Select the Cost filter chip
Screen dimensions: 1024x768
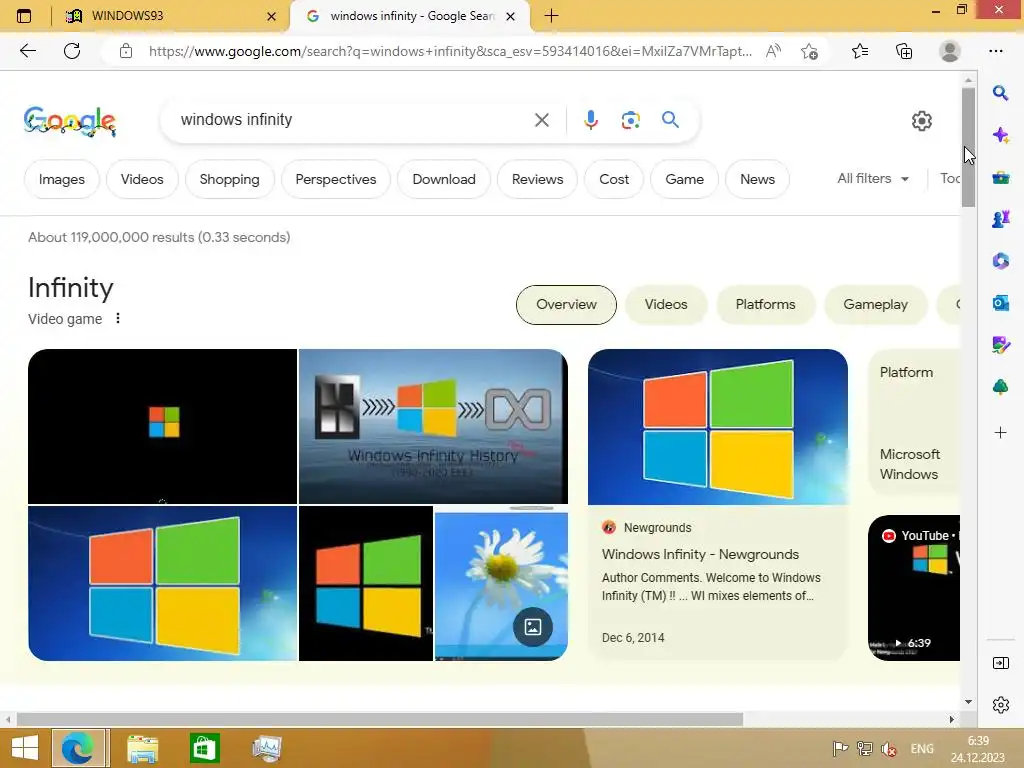click(x=614, y=179)
